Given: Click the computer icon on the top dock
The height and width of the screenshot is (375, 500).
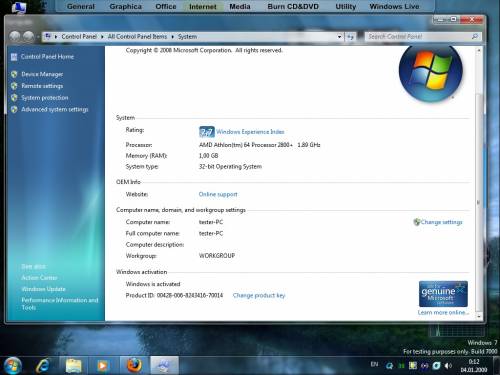Looking at the screenshot, I should coord(19,7).
